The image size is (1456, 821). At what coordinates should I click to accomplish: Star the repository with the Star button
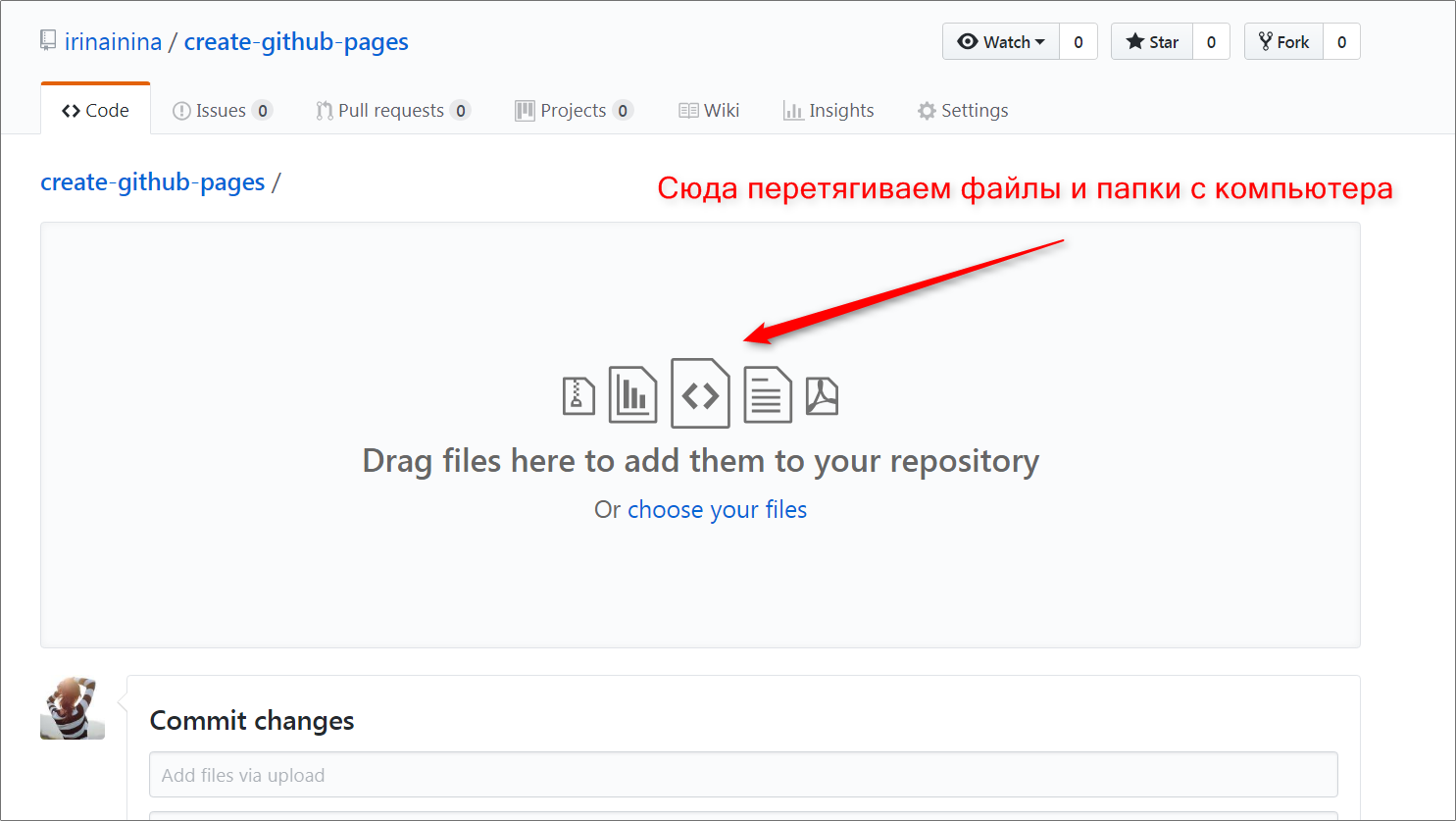pos(1152,41)
